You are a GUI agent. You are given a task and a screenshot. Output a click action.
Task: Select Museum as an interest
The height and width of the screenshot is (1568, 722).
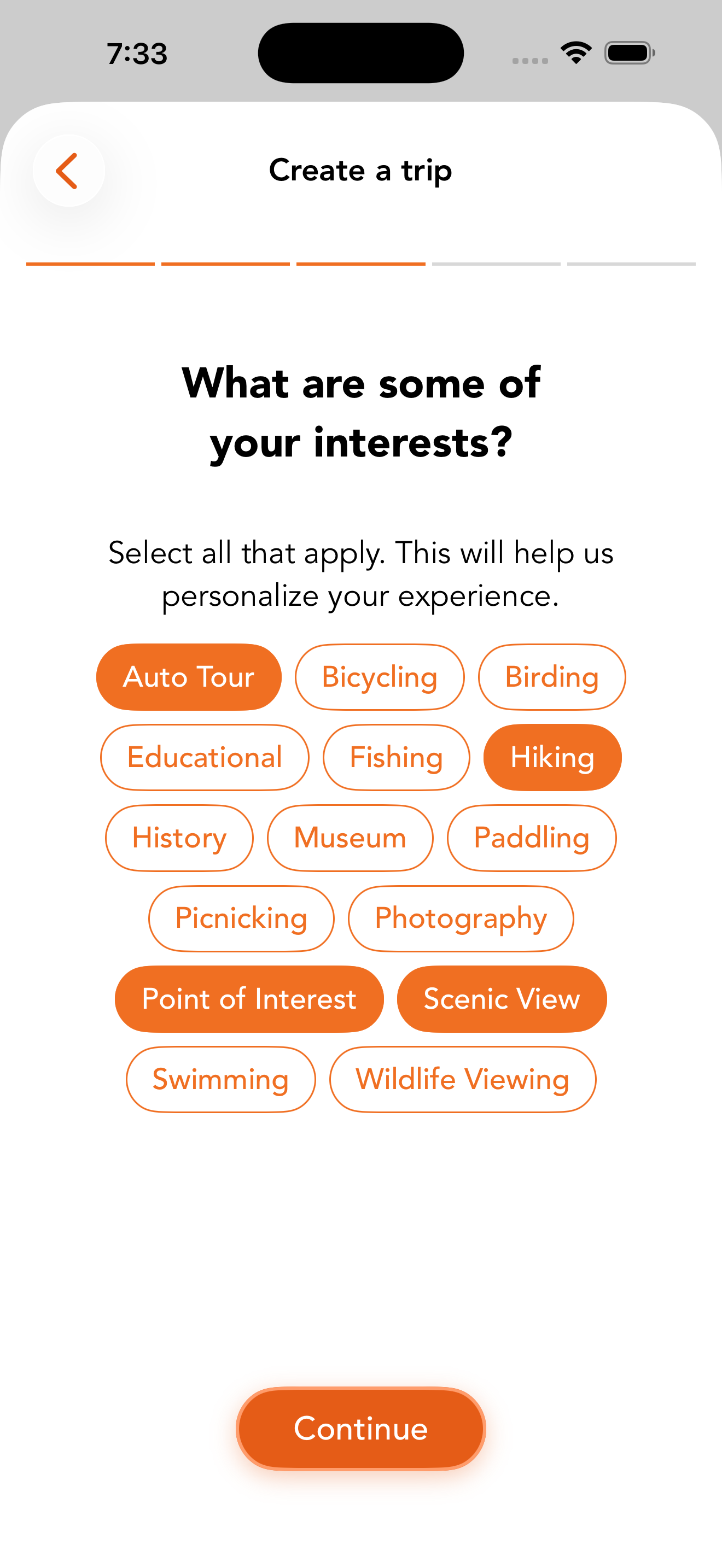point(350,838)
